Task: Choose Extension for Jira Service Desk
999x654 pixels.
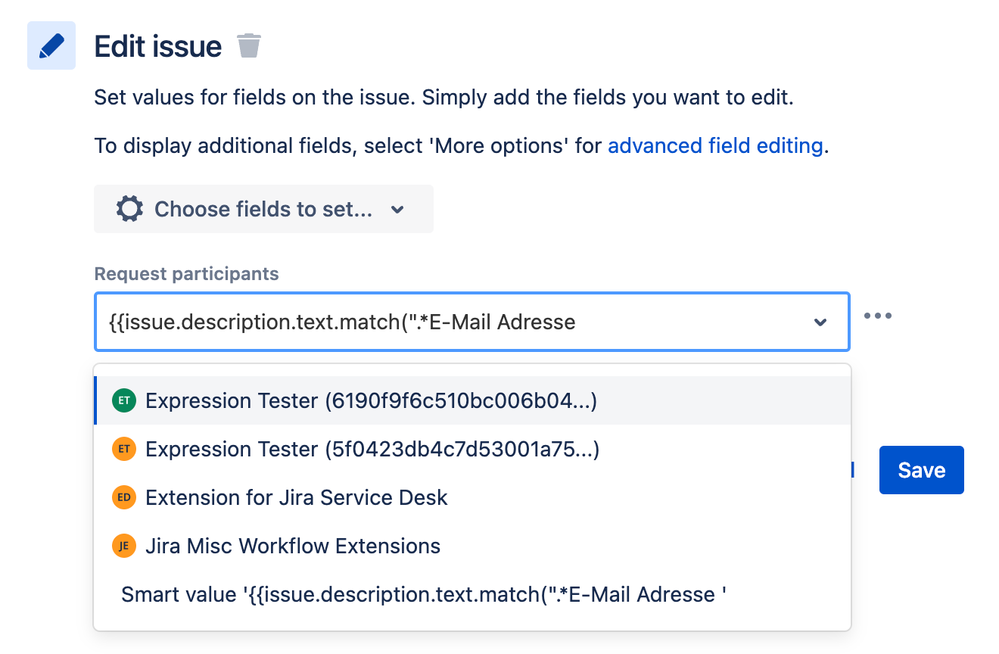Action: pos(296,498)
